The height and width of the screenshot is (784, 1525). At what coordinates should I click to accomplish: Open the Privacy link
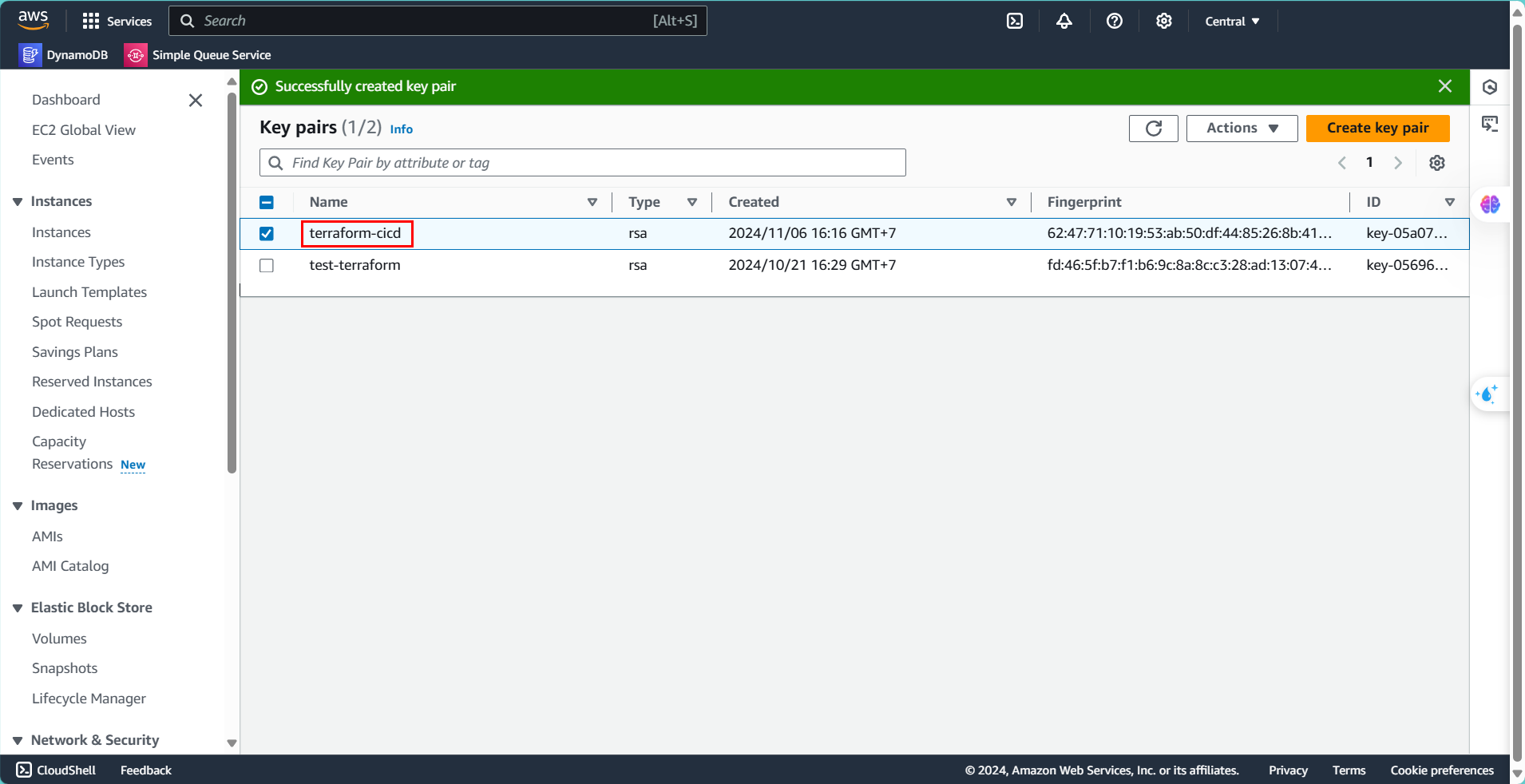[x=1288, y=770]
